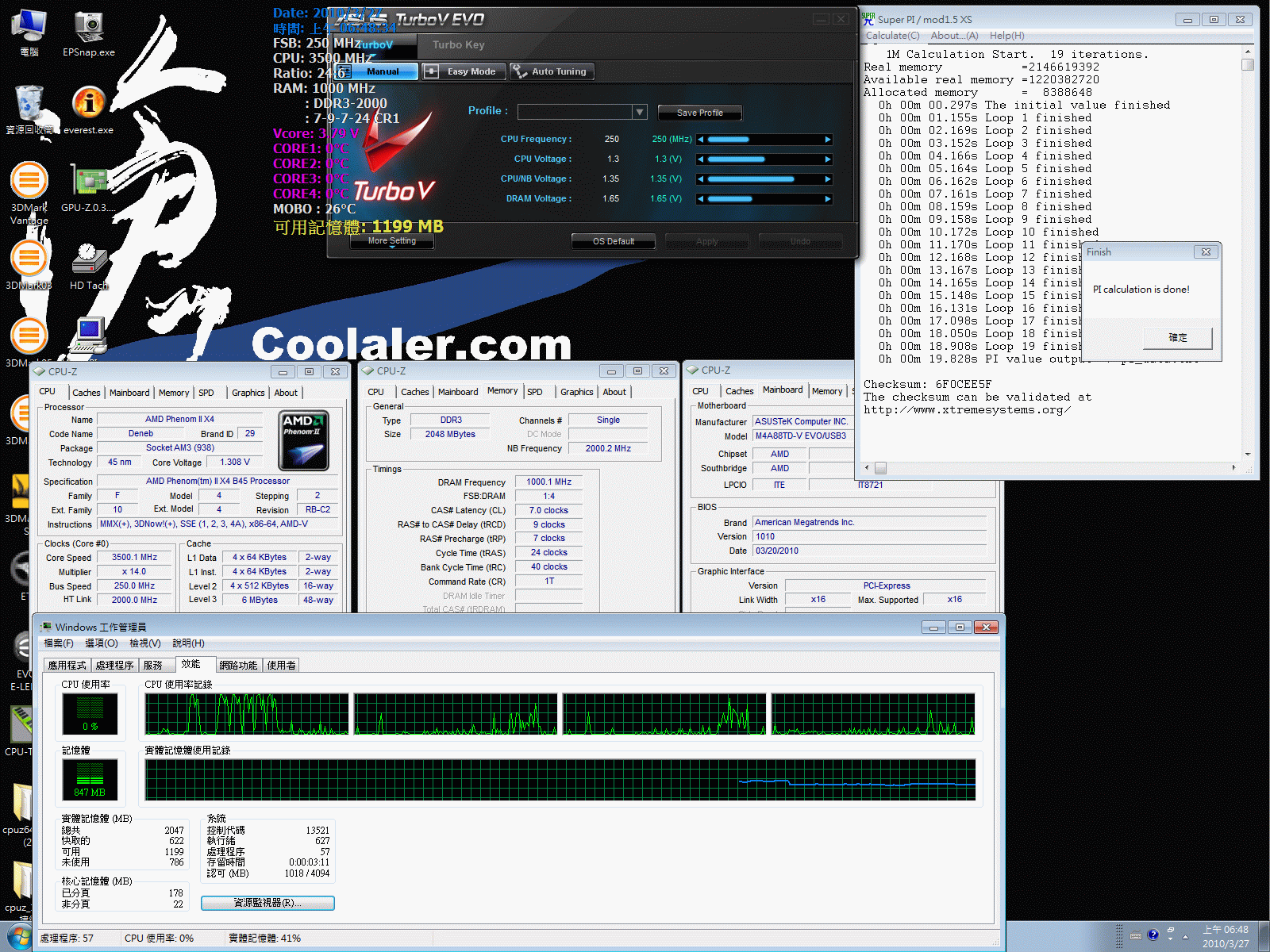Open Task Manager 選項(O) menu

(101, 643)
